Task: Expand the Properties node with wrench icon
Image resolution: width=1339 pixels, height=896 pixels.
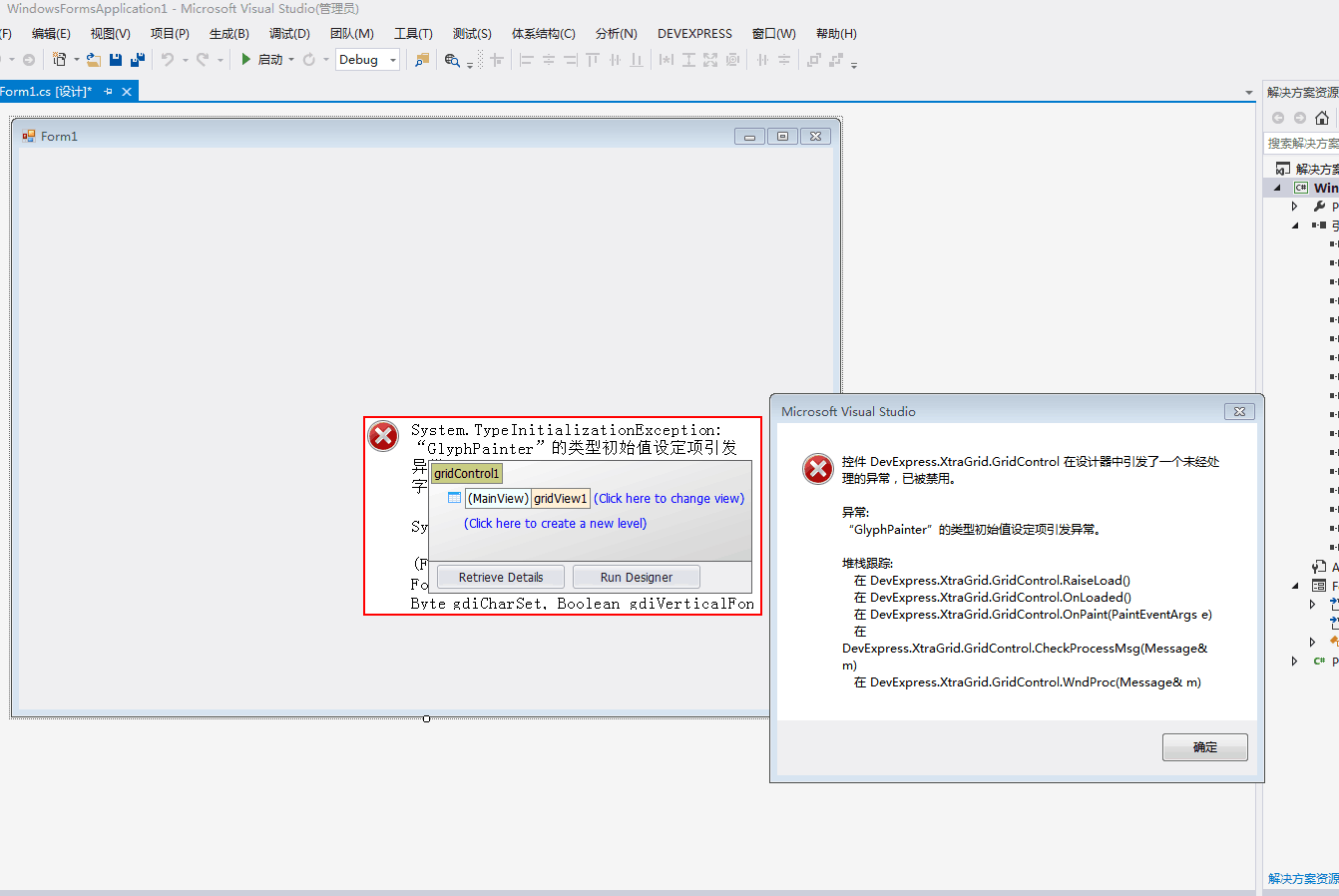Action: (x=1295, y=207)
